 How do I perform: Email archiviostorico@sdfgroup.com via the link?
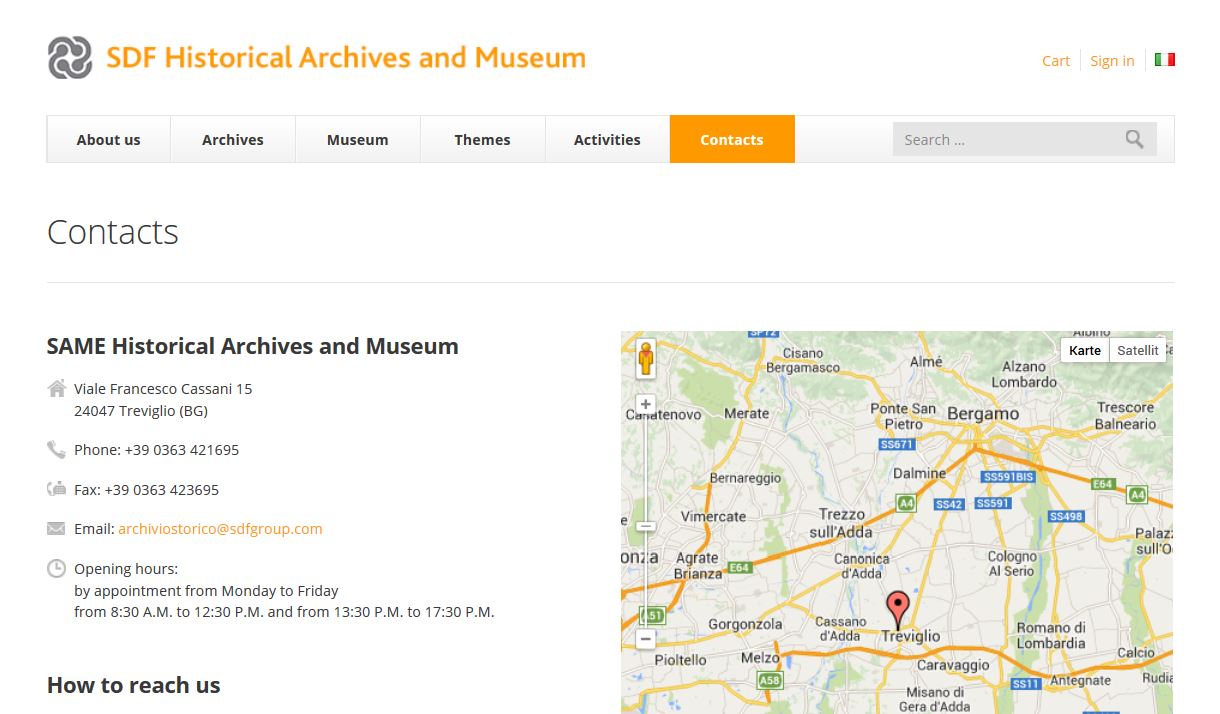(220, 529)
